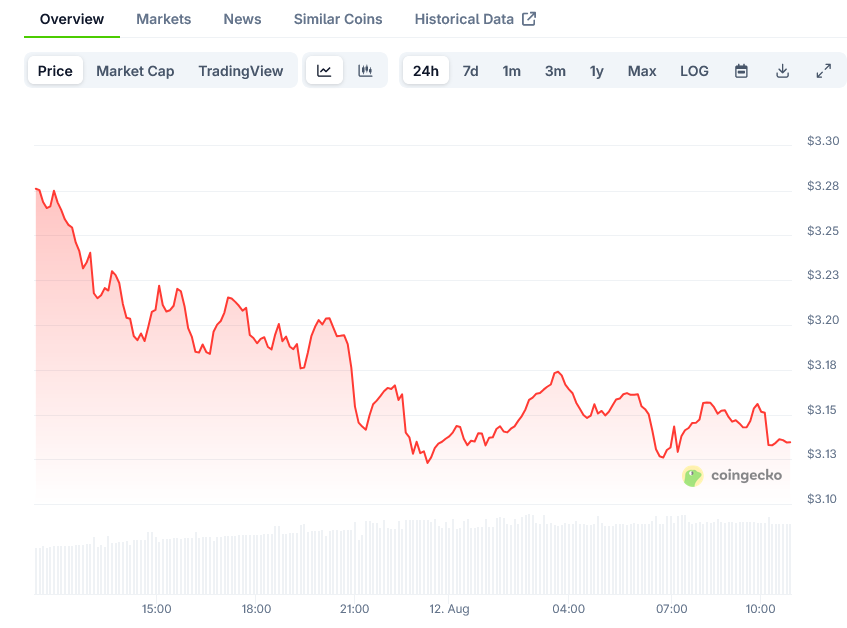The image size is (847, 628).
Task: Set time range to 1m
Action: (x=511, y=71)
